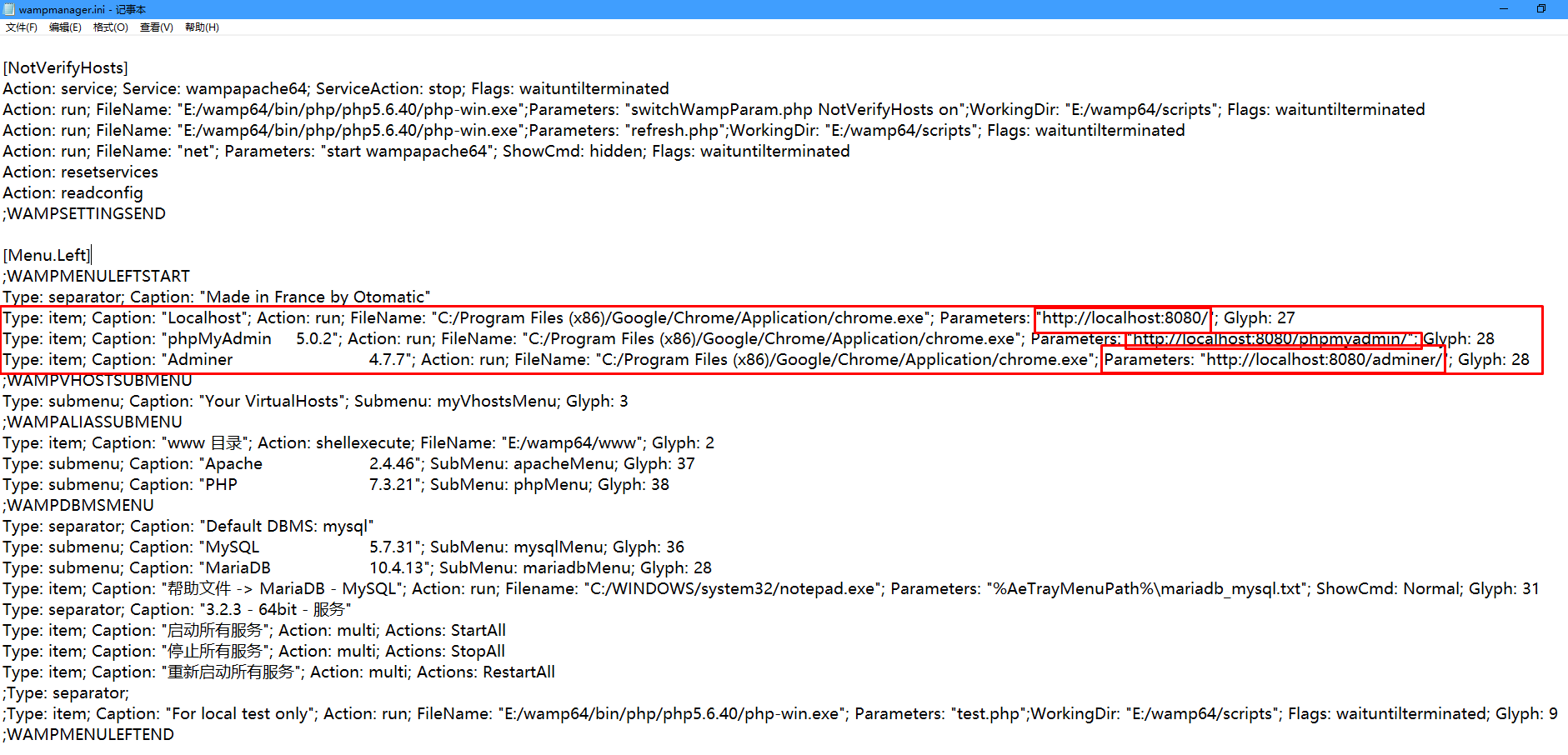Screen dimensions: 1568x755
Task: Click the ;WAMPMENULEFTEND comment line
Action: (88, 735)
